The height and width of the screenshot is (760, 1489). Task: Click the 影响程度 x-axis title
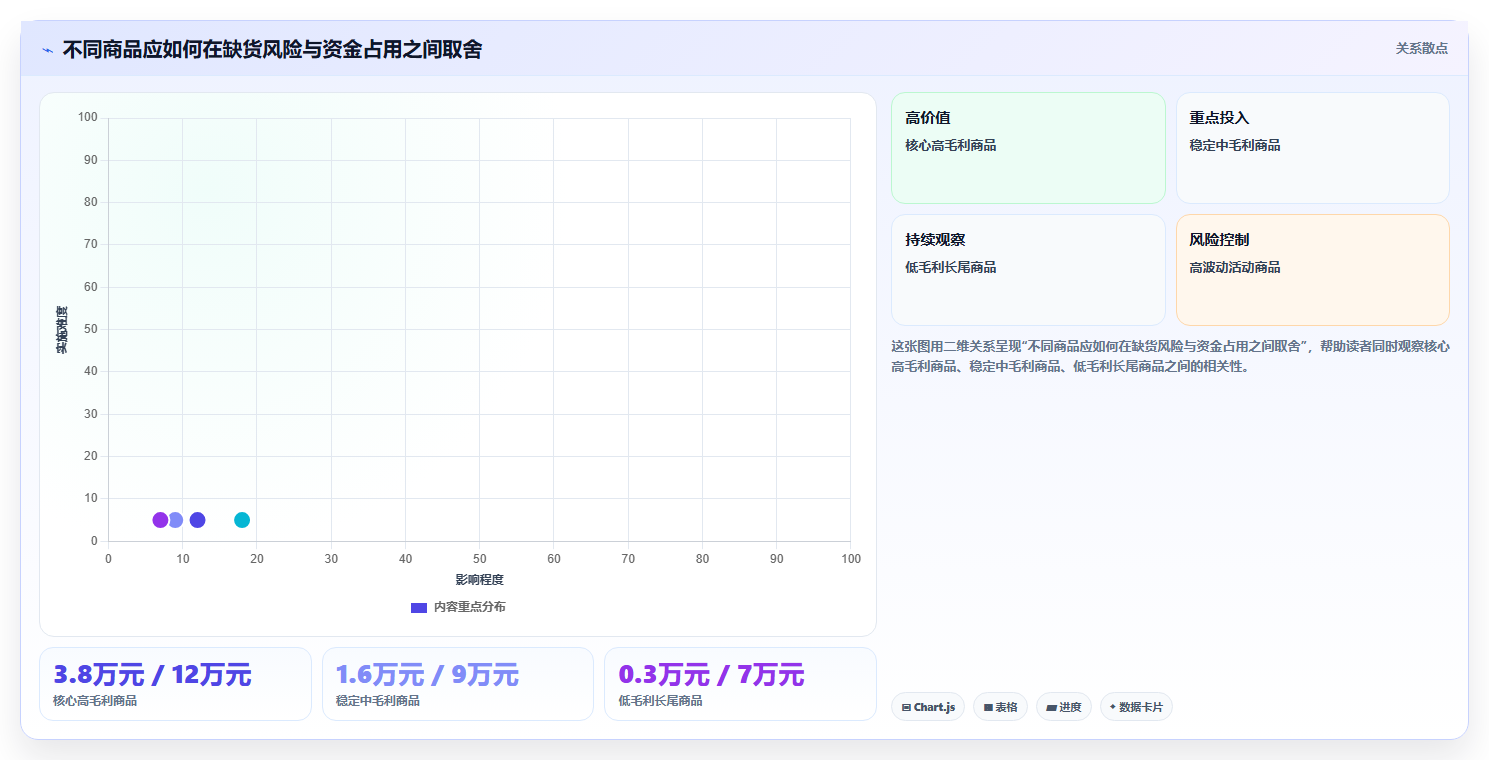[x=479, y=580]
